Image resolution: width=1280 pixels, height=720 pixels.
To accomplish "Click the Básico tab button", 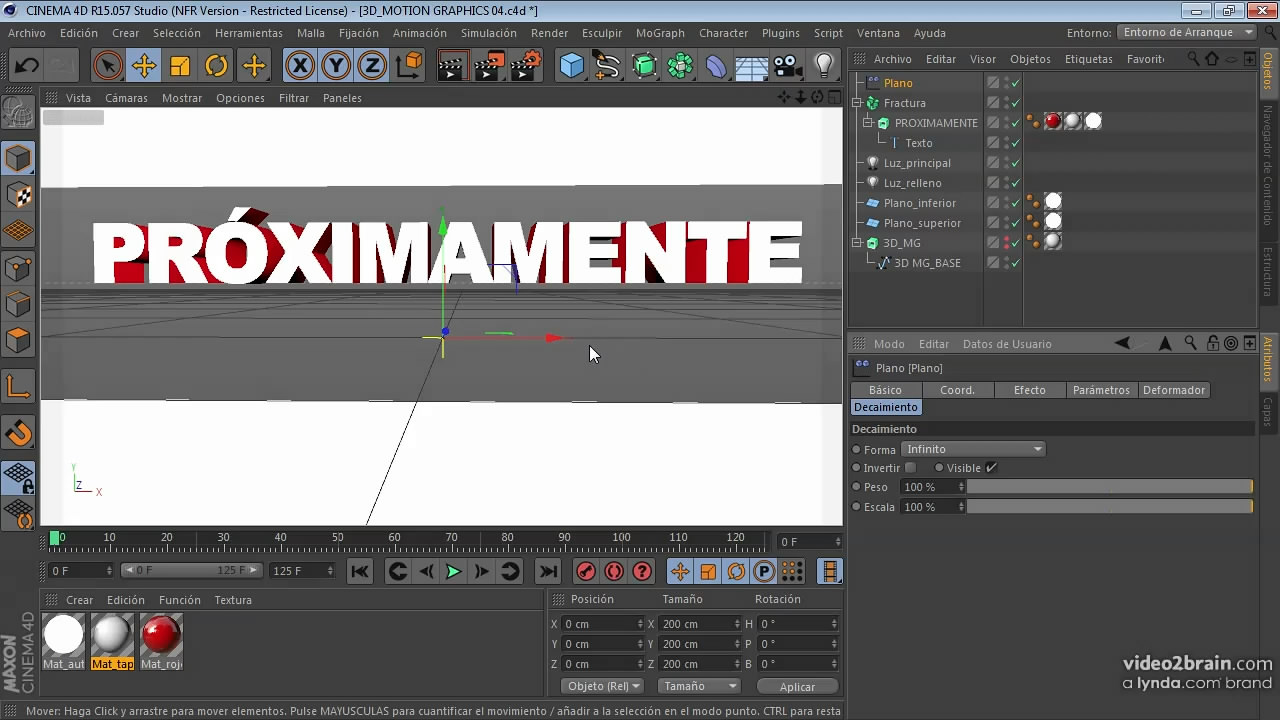I will click(x=885, y=390).
